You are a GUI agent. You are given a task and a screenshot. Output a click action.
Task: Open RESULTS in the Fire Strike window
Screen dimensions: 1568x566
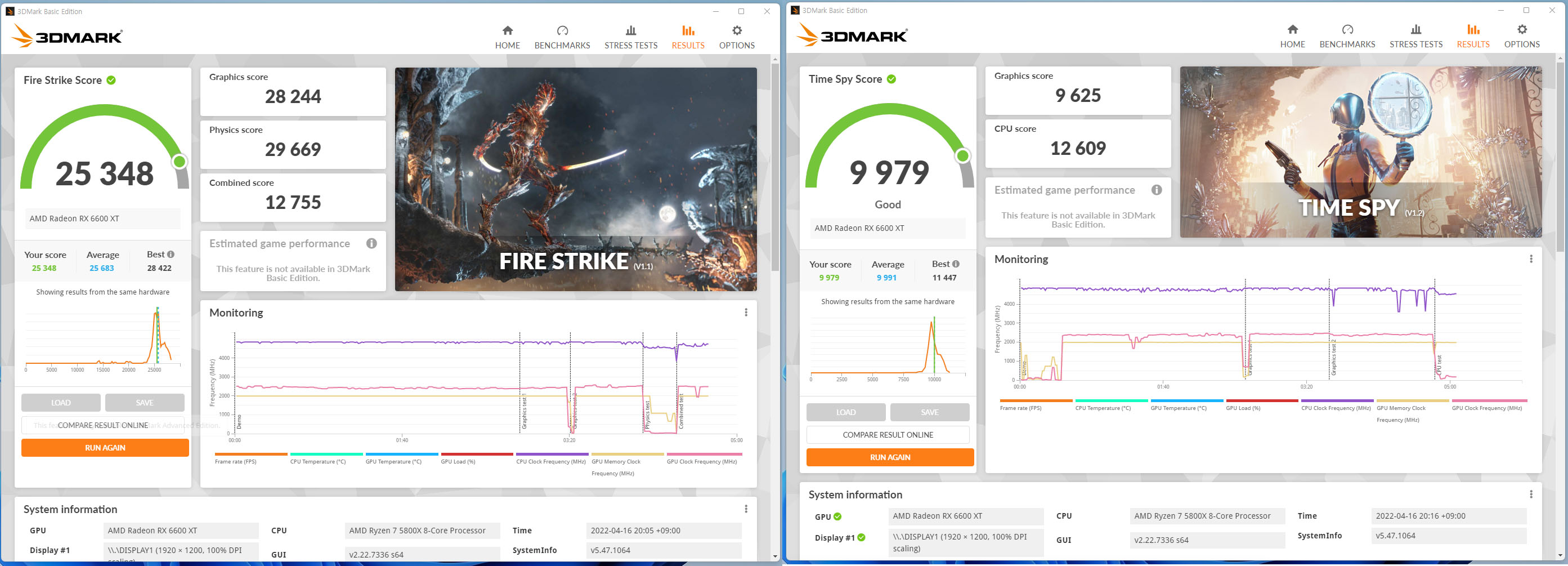688,37
